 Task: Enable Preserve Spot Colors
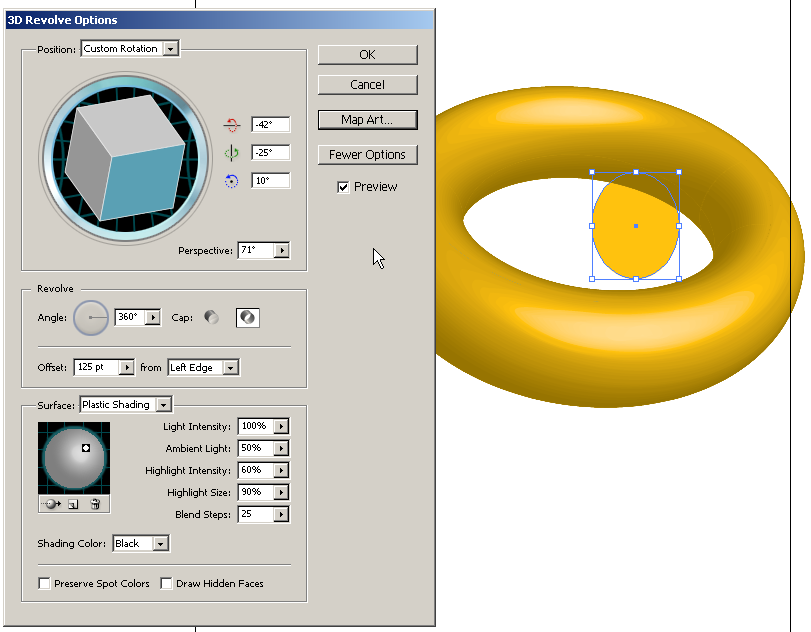44,583
